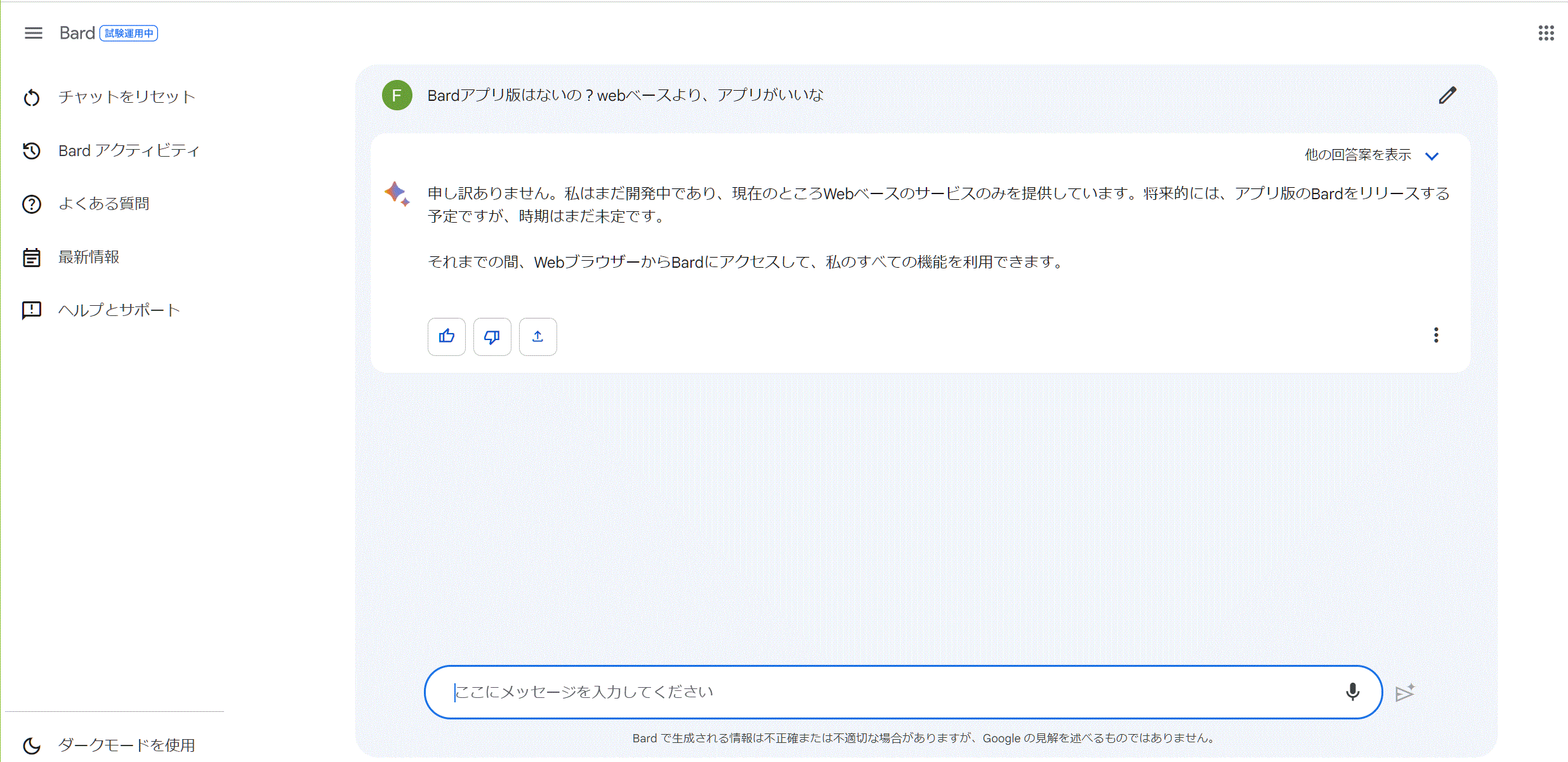Open the response's three-dot more options
Screen dimensions: 1568x762
pos(1436,335)
